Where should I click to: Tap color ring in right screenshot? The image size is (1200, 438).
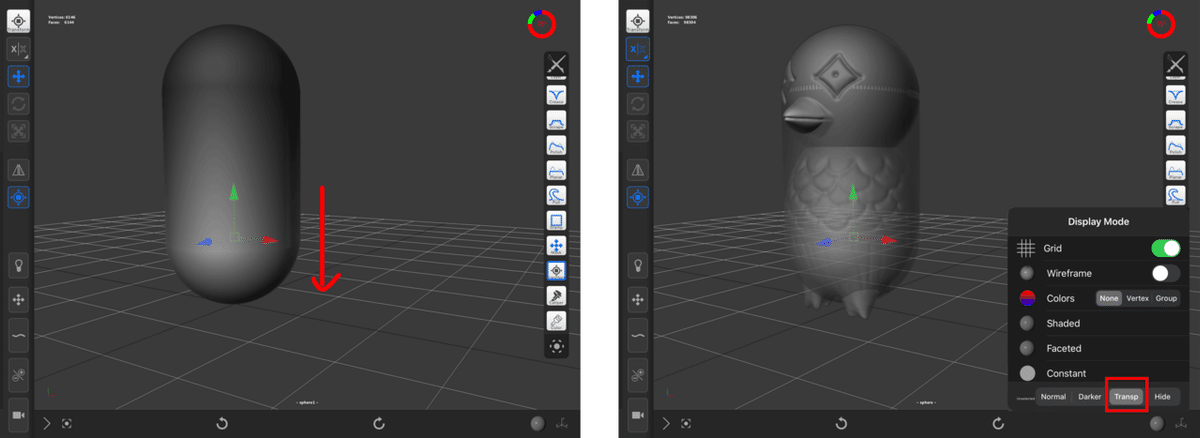[x=1161, y=23]
